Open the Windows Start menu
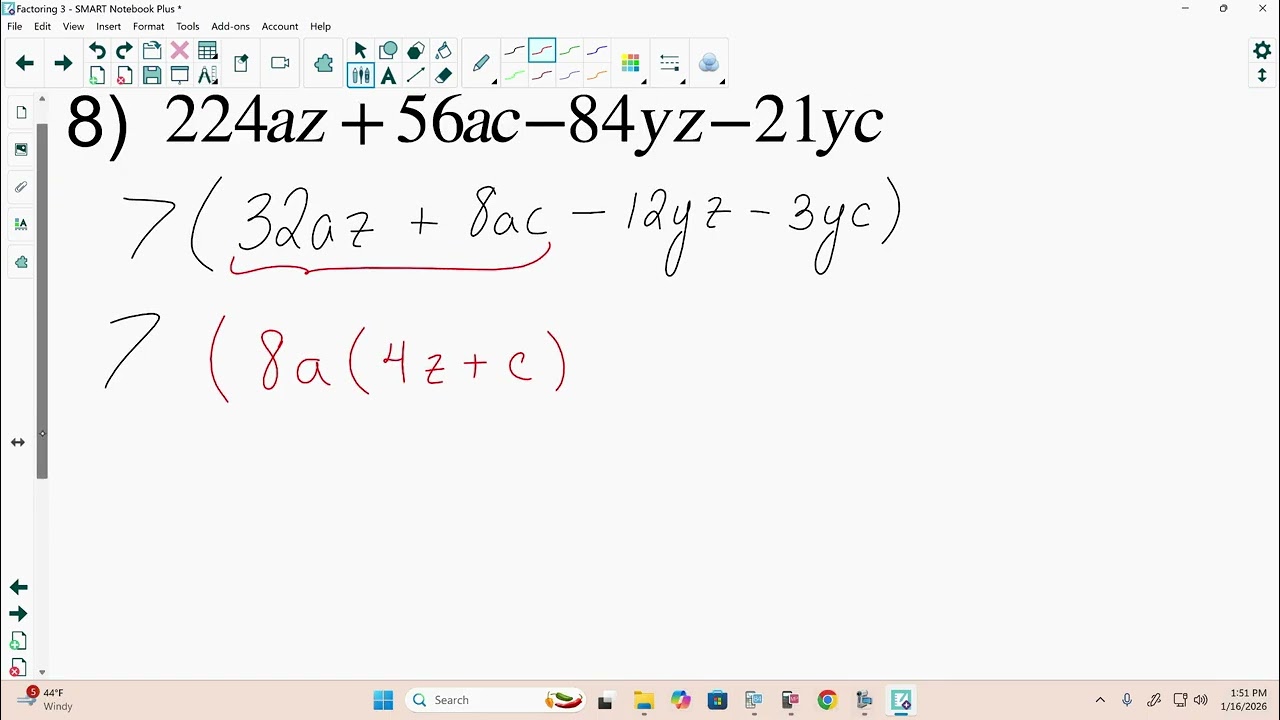Viewport: 1280px width, 720px height. (x=383, y=700)
